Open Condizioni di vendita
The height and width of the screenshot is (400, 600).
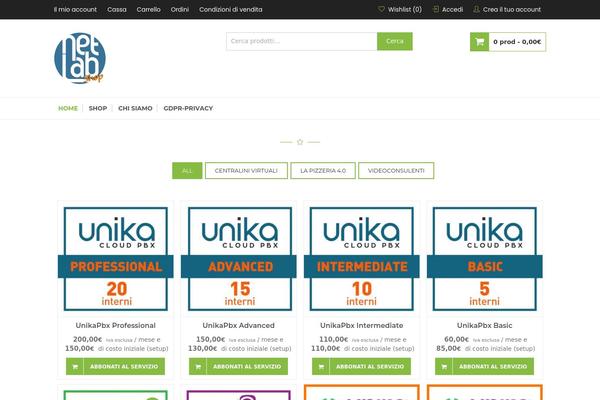pos(231,9)
